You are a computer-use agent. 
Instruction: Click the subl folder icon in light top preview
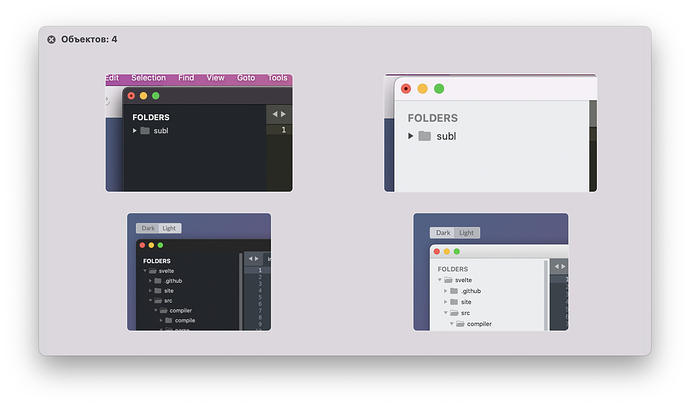click(x=425, y=136)
